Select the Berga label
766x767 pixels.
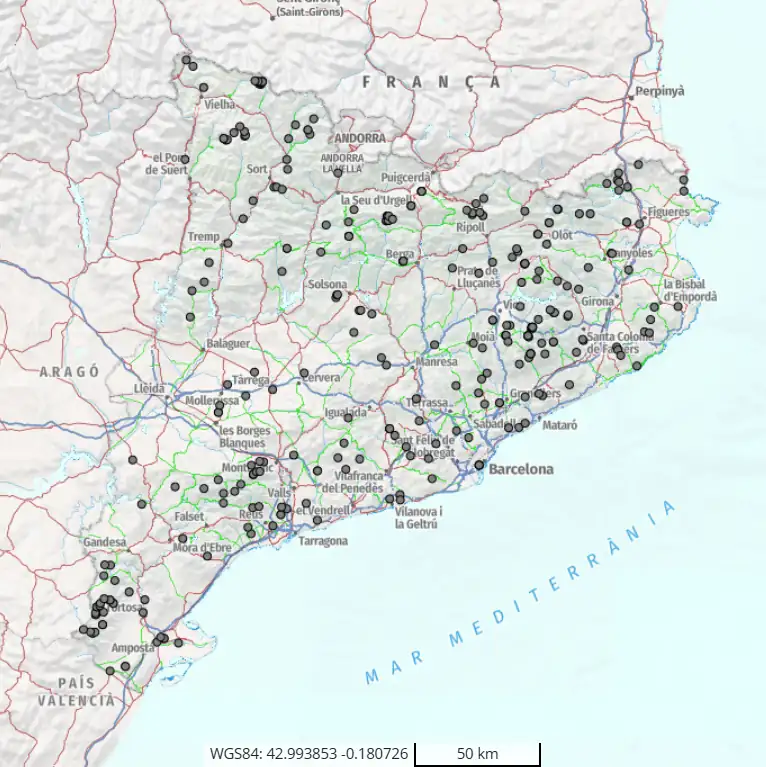(400, 254)
